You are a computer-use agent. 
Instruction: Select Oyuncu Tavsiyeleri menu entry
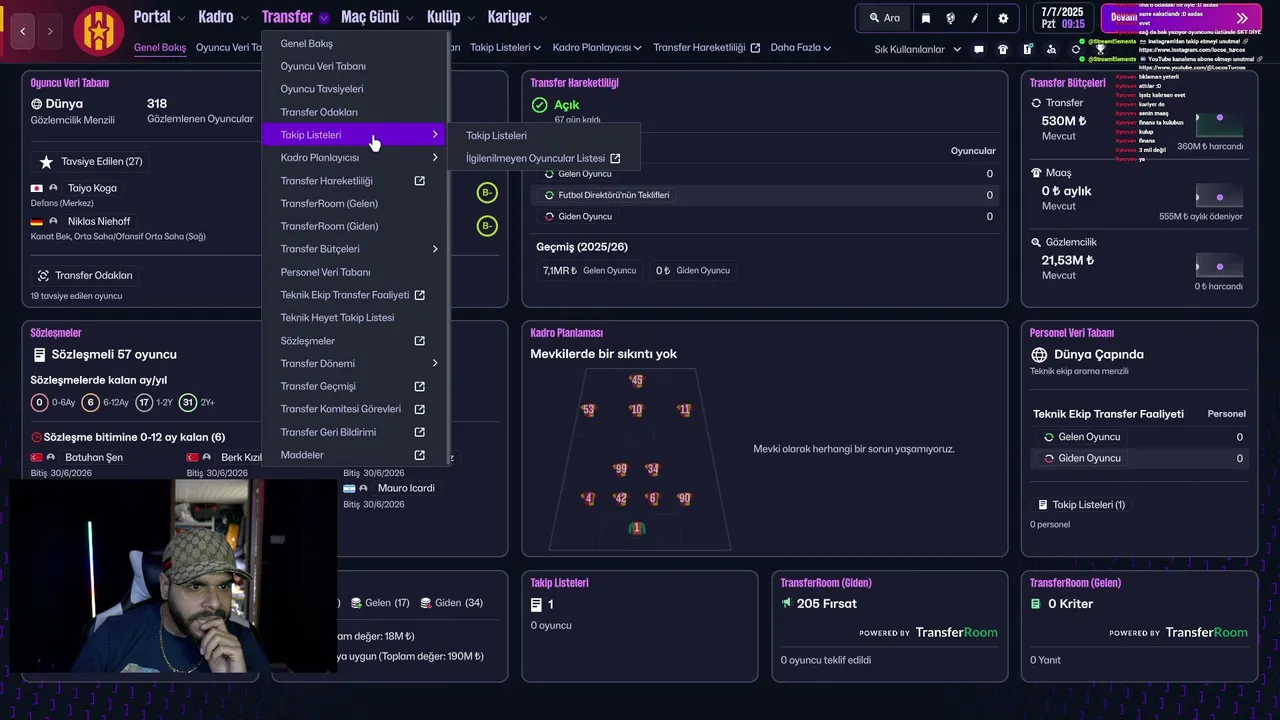(322, 89)
